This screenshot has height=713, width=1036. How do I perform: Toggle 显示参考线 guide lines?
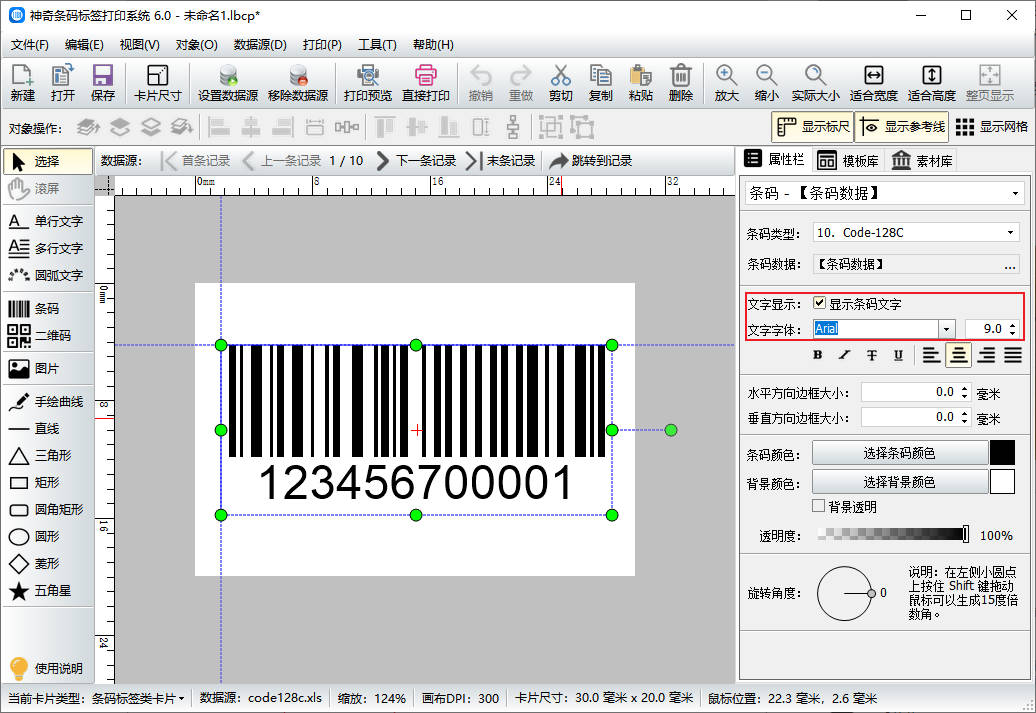[x=902, y=127]
